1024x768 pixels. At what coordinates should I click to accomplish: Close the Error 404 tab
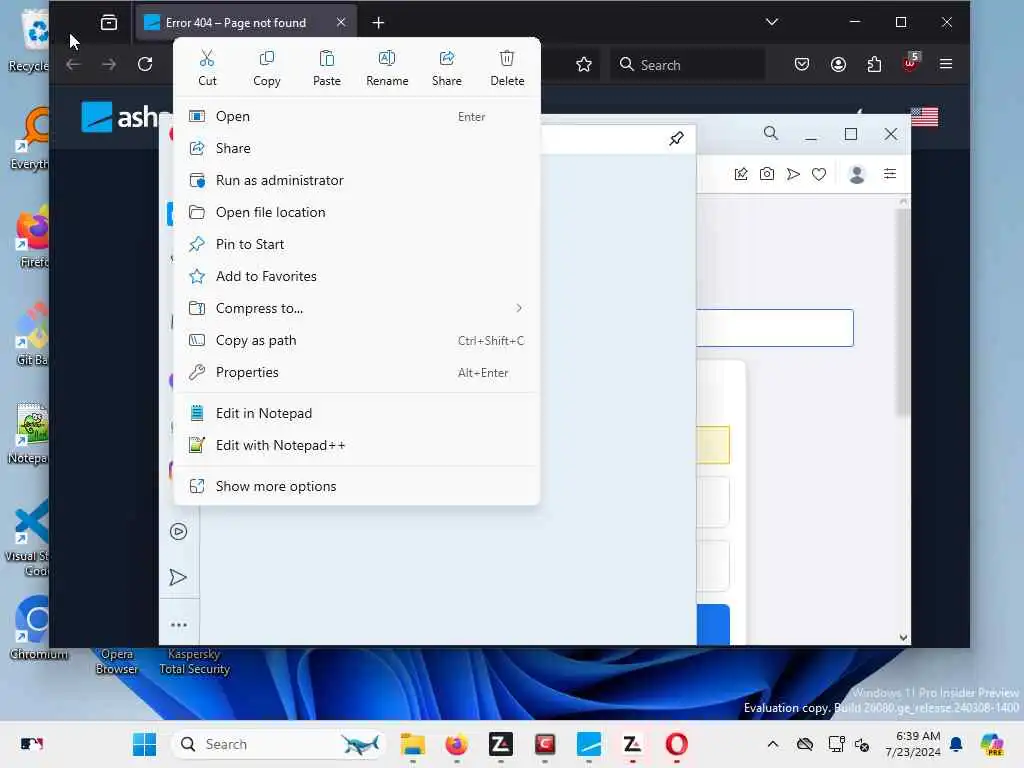click(341, 22)
